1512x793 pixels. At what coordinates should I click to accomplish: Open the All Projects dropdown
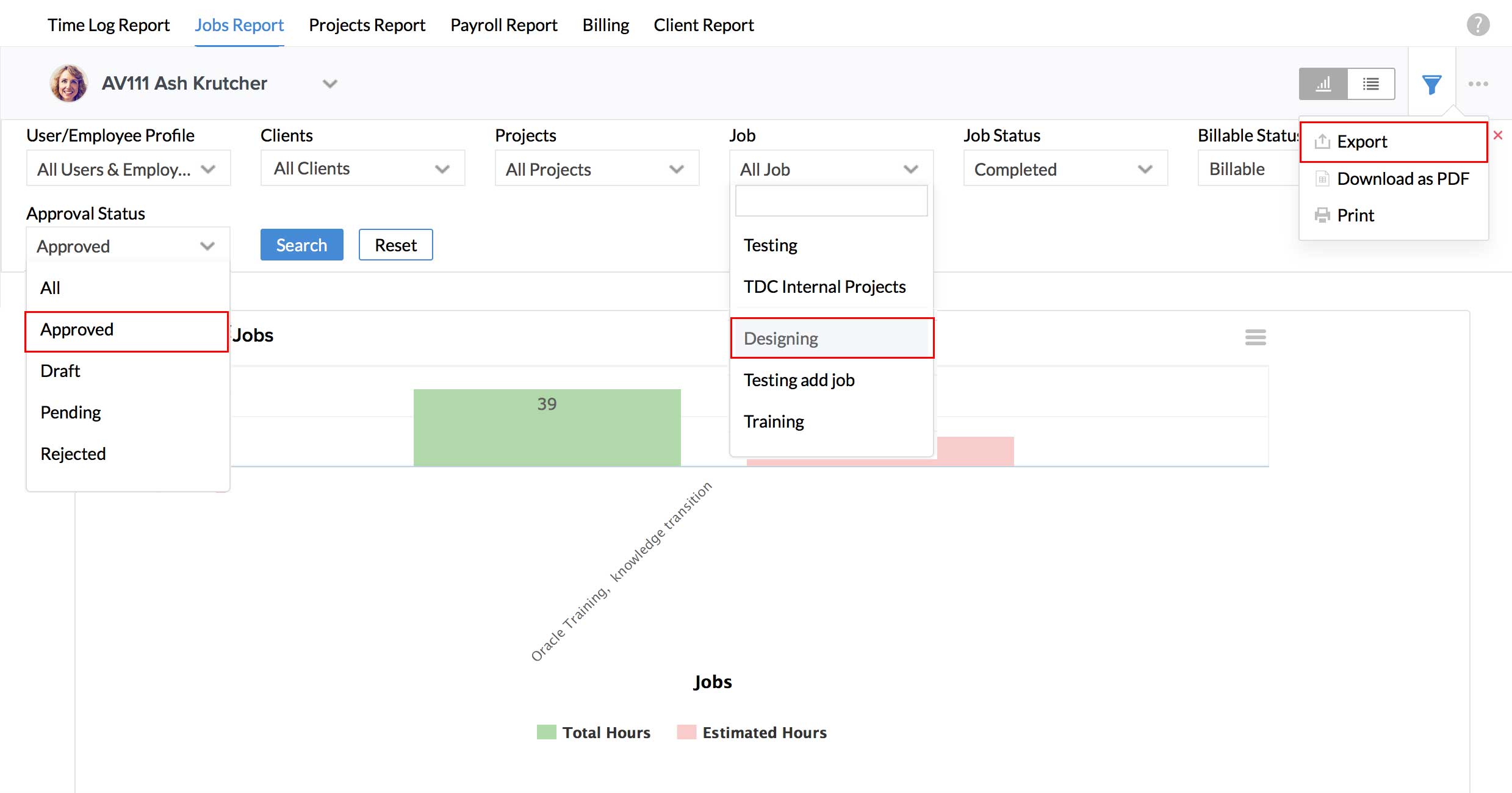pyautogui.click(x=596, y=169)
